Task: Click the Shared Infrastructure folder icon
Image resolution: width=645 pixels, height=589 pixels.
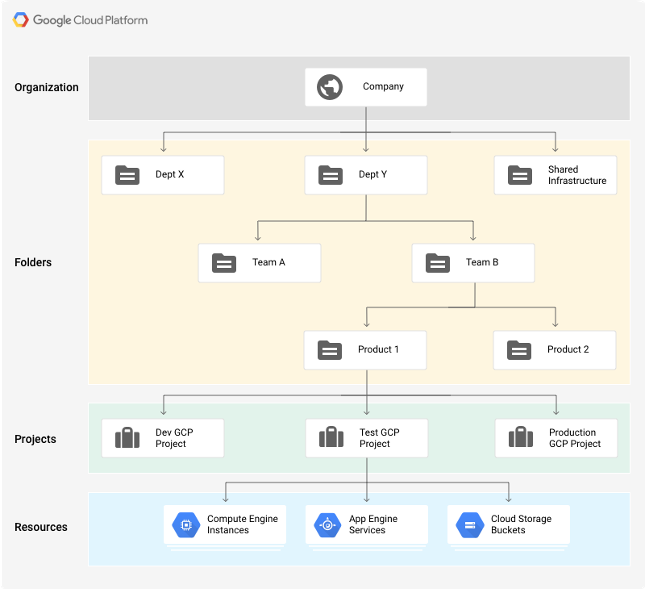Action: click(x=520, y=175)
